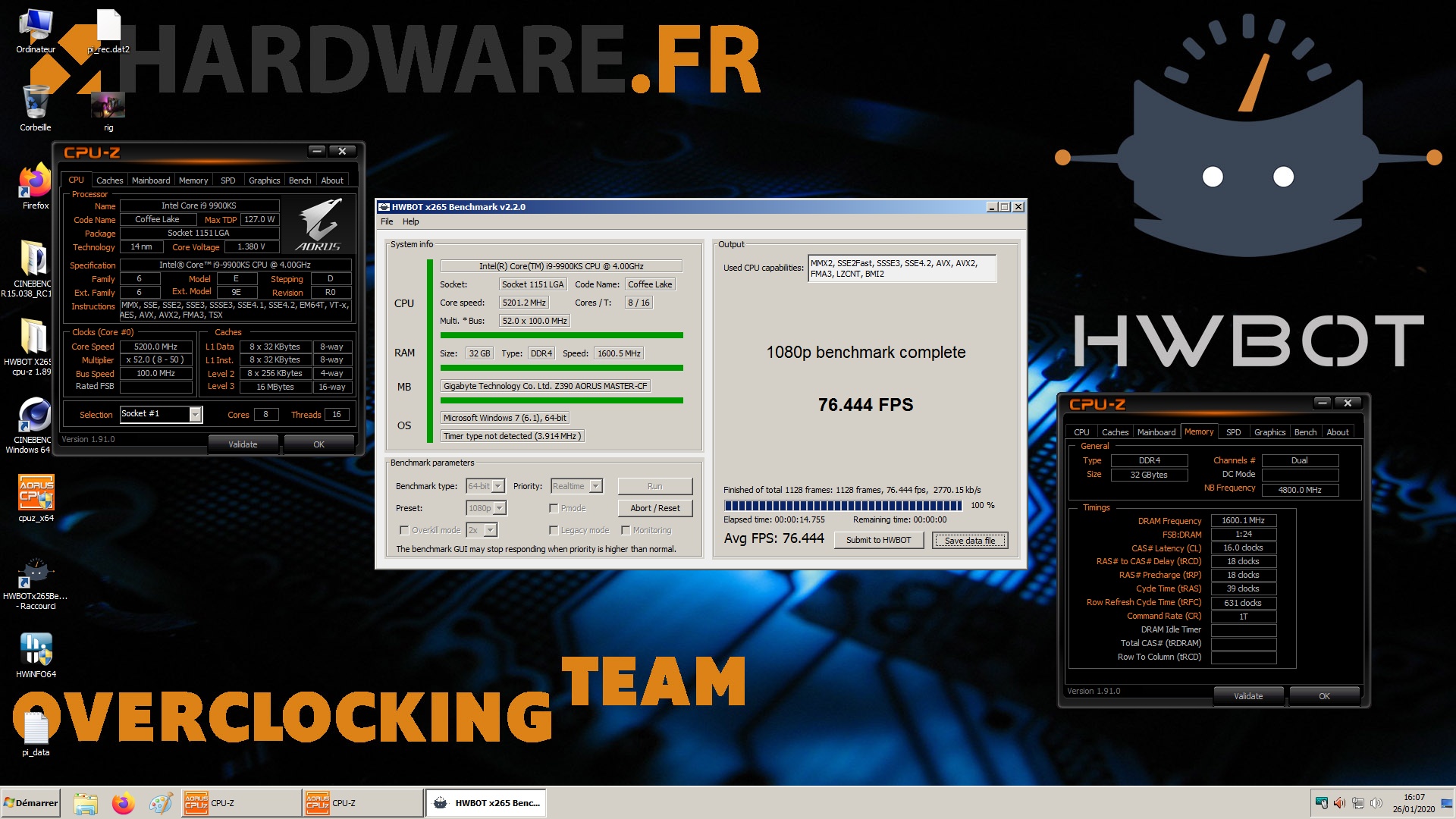
Task: Launch the HWiNFO64 desktop icon
Action: click(x=36, y=655)
